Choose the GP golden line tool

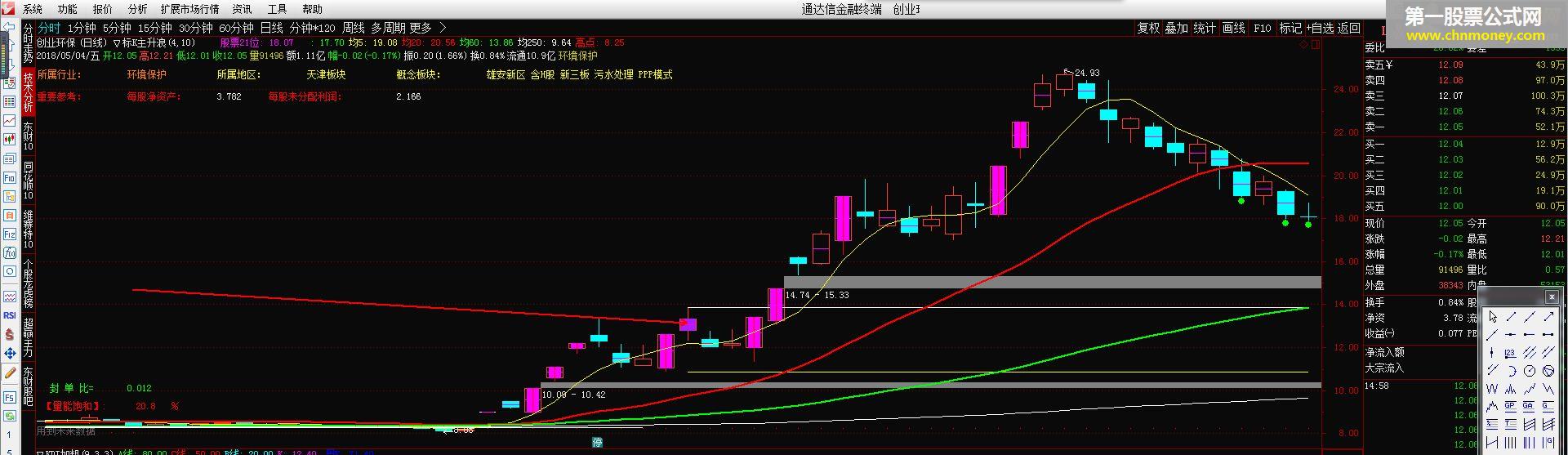click(1510, 405)
